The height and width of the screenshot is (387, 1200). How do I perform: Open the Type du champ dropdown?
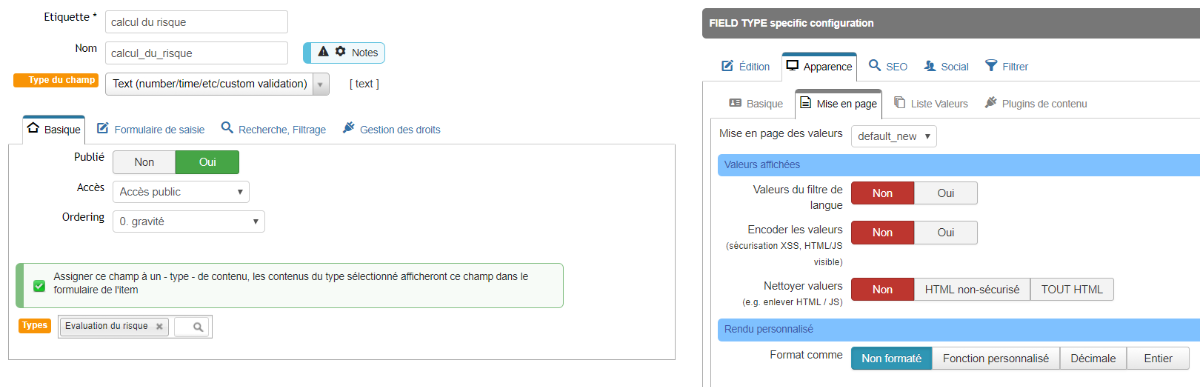click(217, 84)
